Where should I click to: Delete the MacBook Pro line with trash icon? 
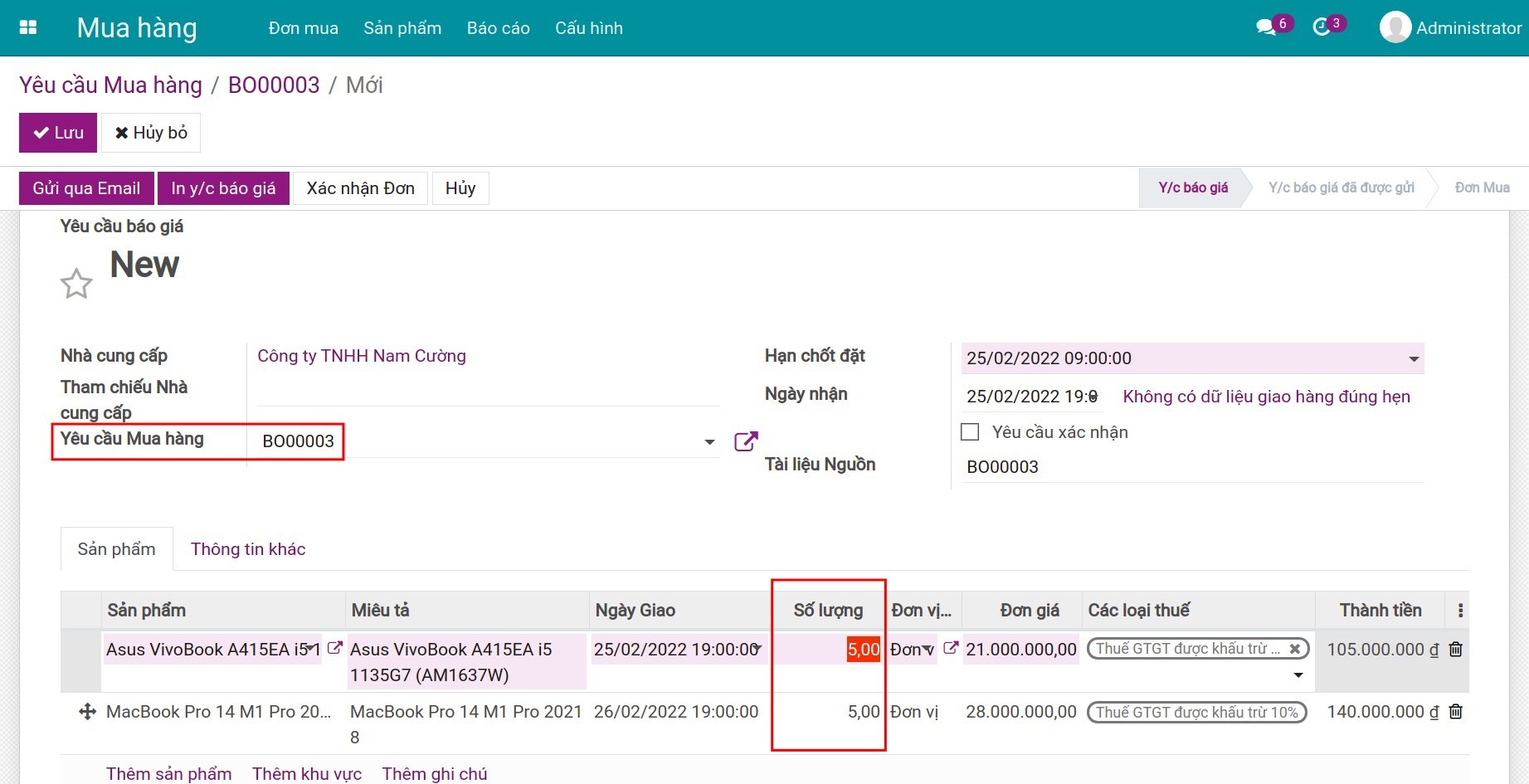[1455, 712]
